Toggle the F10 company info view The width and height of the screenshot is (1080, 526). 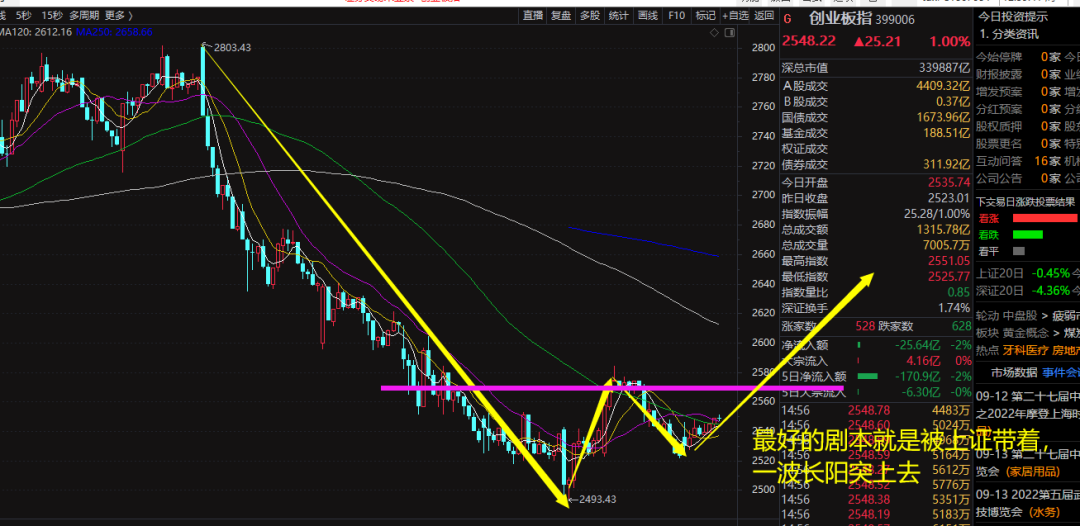click(x=677, y=15)
